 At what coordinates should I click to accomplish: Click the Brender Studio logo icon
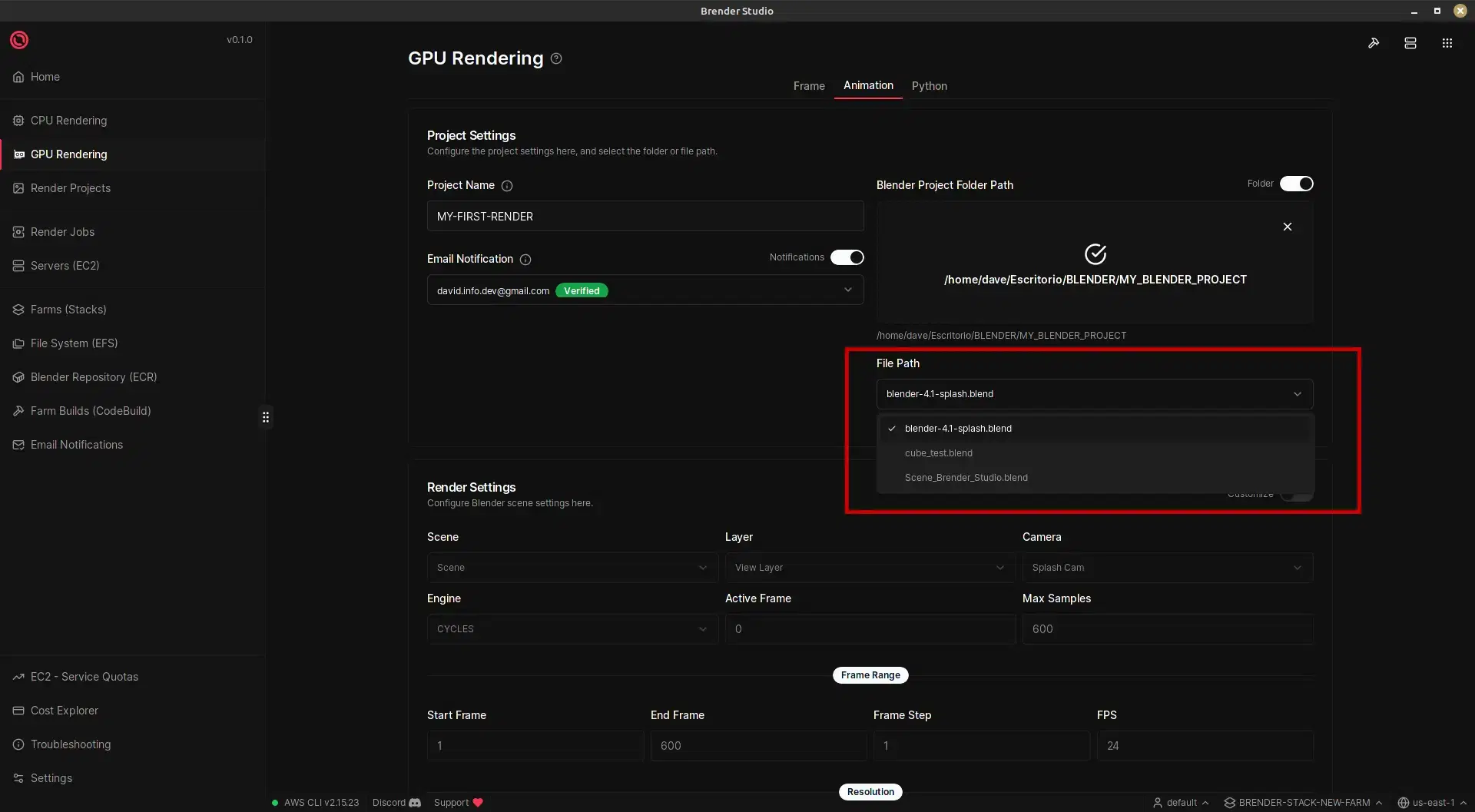tap(19, 40)
